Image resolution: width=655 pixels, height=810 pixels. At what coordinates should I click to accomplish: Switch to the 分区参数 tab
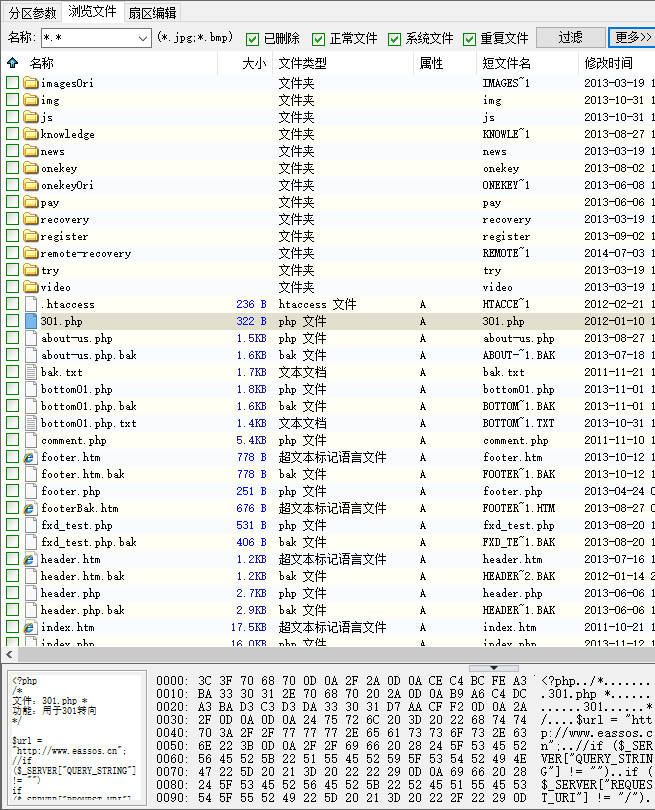(32, 12)
